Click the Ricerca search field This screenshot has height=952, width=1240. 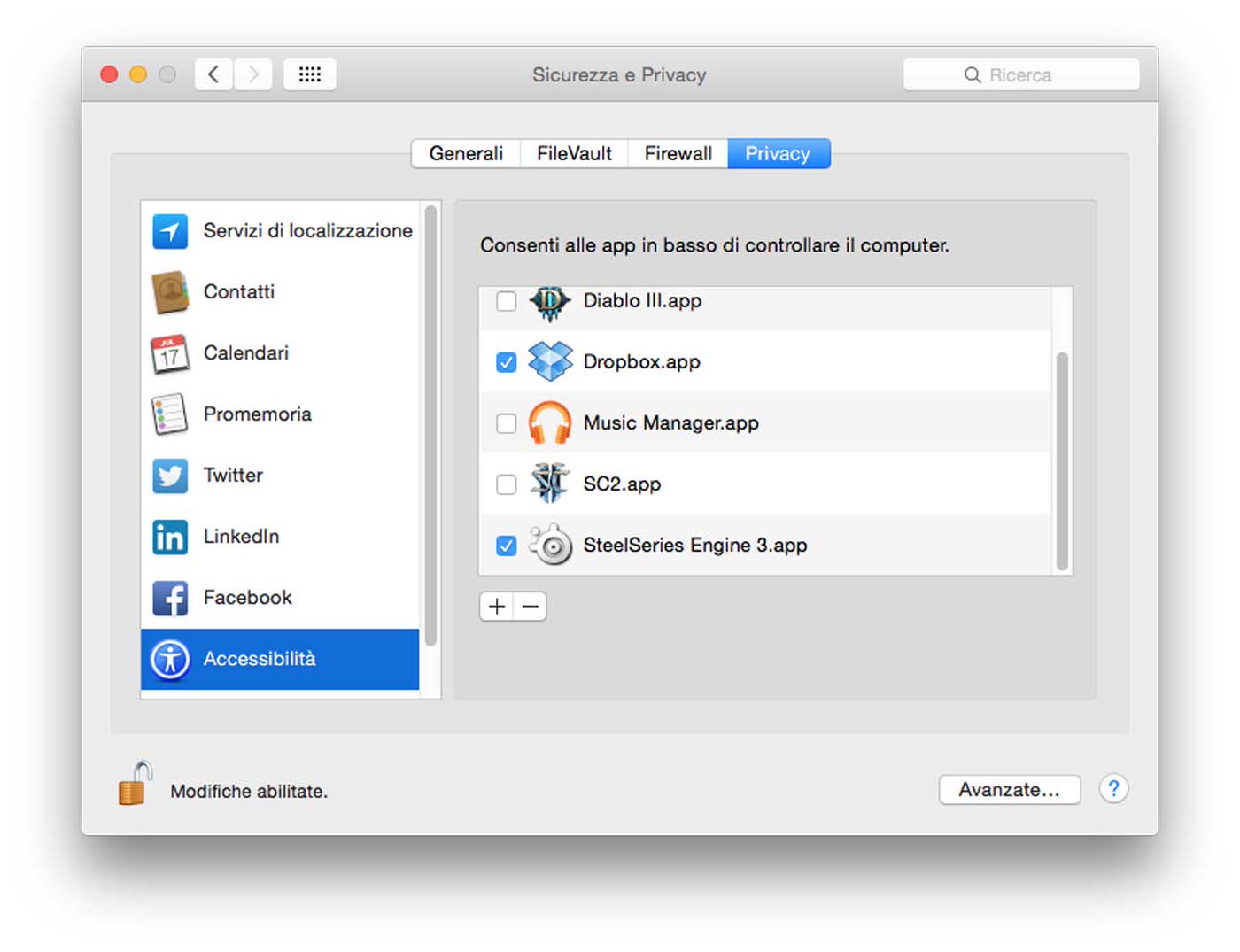(1021, 75)
